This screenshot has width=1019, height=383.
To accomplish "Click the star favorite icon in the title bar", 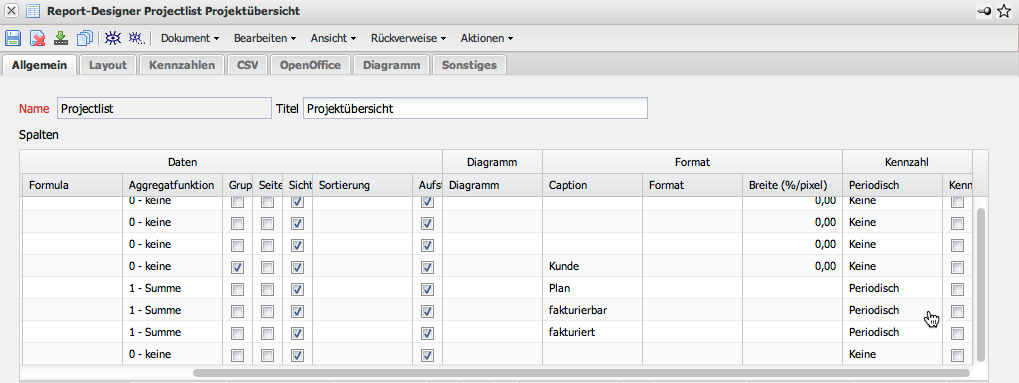I will pyautogui.click(x=1004, y=11).
